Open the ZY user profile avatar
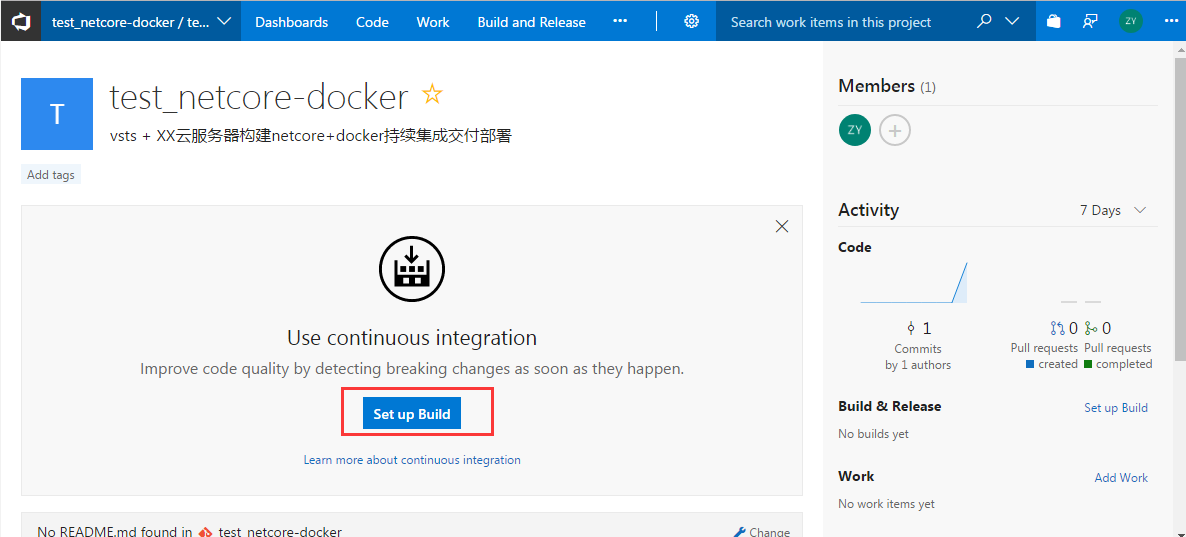Image resolution: width=1186 pixels, height=537 pixels. click(1131, 20)
